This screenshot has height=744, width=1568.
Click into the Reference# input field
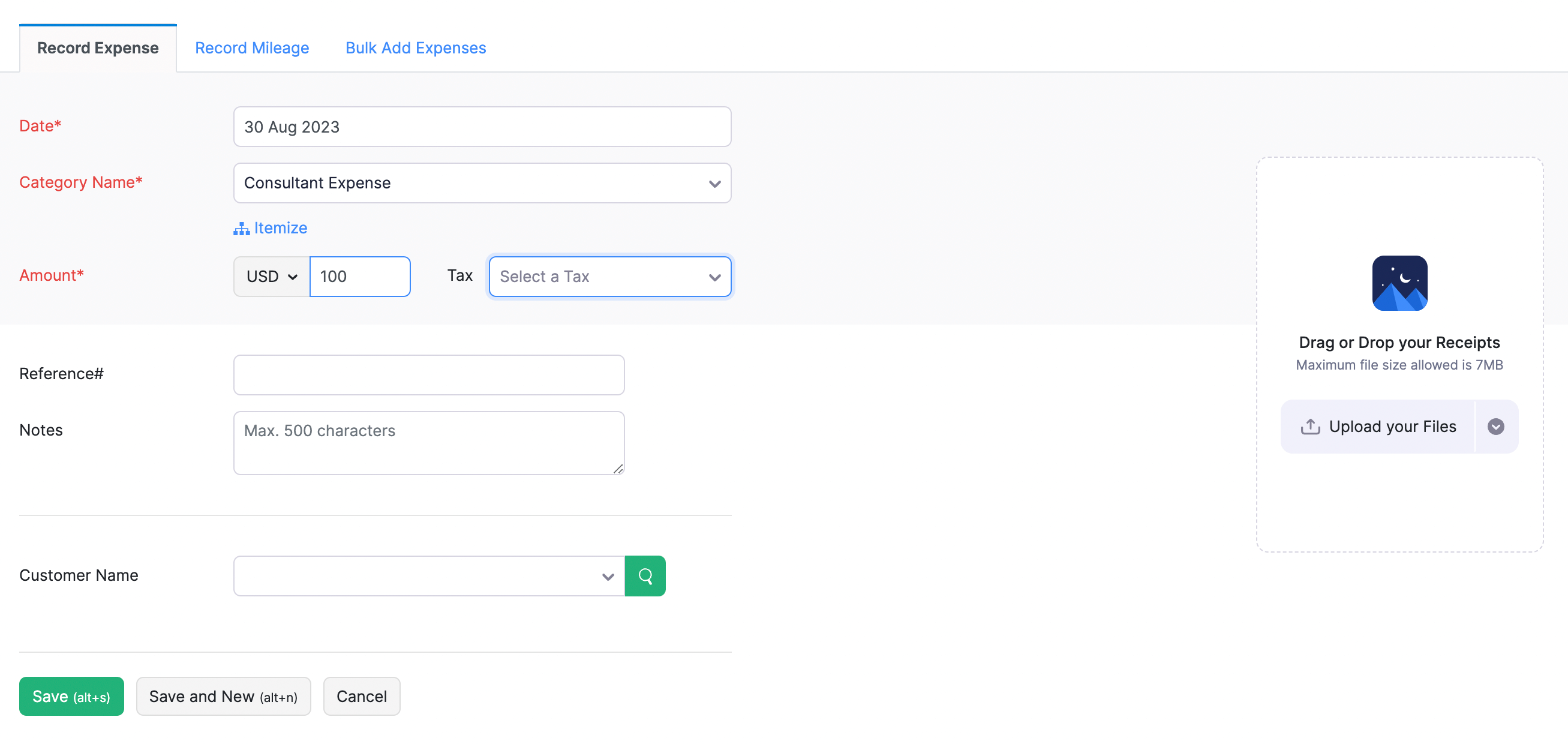pyautogui.click(x=428, y=374)
